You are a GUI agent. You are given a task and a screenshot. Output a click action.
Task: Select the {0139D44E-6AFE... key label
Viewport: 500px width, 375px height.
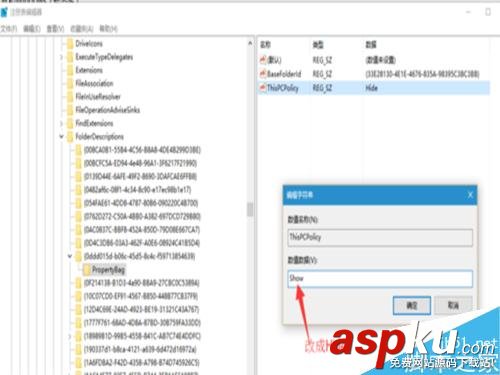[140, 177]
